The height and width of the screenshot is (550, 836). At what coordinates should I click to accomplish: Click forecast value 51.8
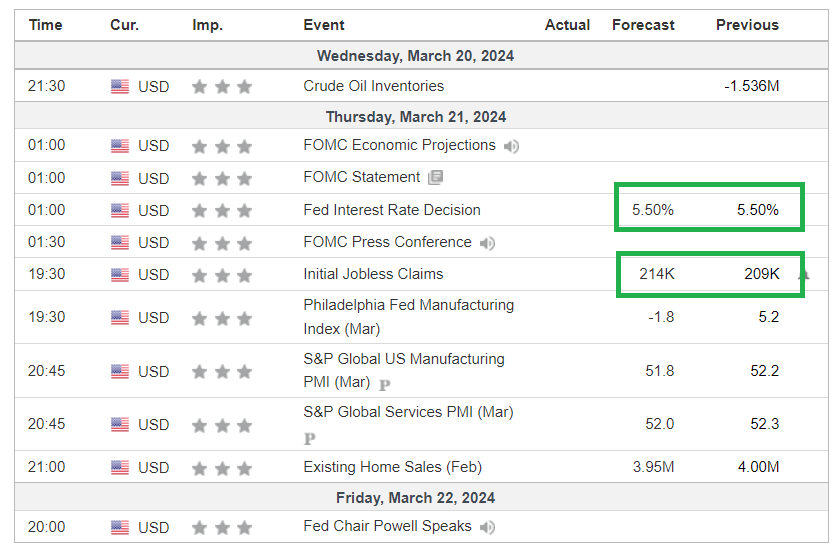coord(660,370)
